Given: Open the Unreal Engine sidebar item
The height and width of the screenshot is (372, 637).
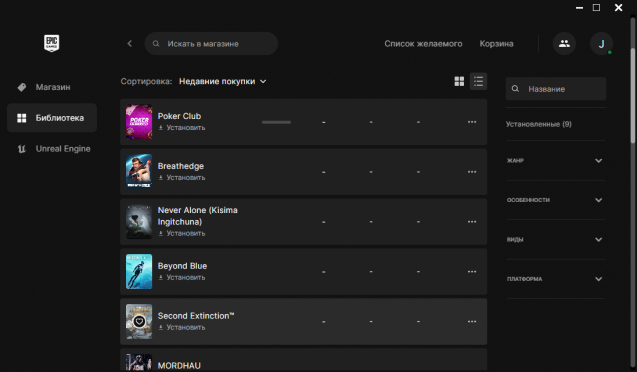Looking at the screenshot, I should (x=52, y=149).
